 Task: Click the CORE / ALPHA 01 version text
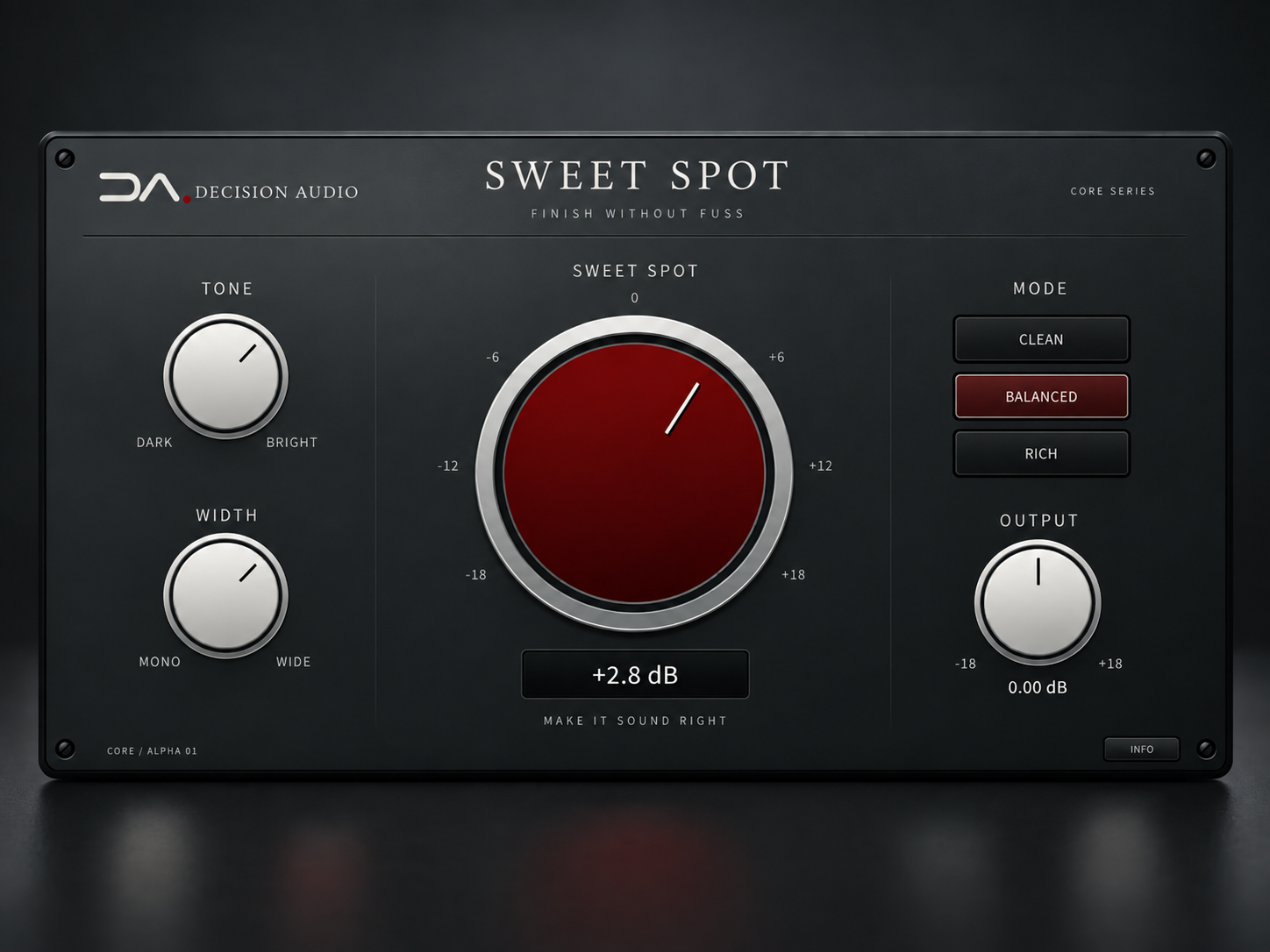152,751
